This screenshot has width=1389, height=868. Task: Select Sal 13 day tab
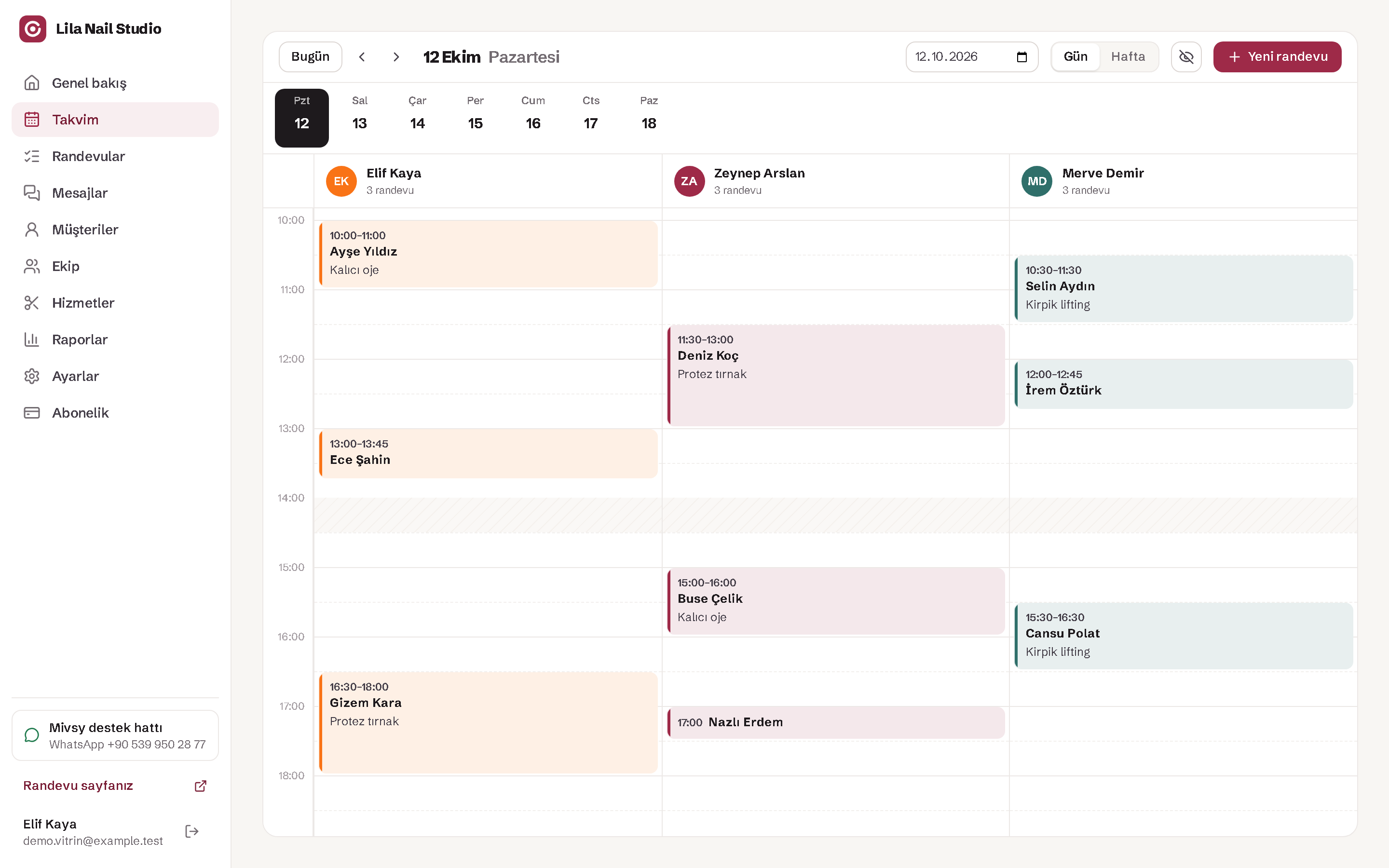tap(360, 118)
